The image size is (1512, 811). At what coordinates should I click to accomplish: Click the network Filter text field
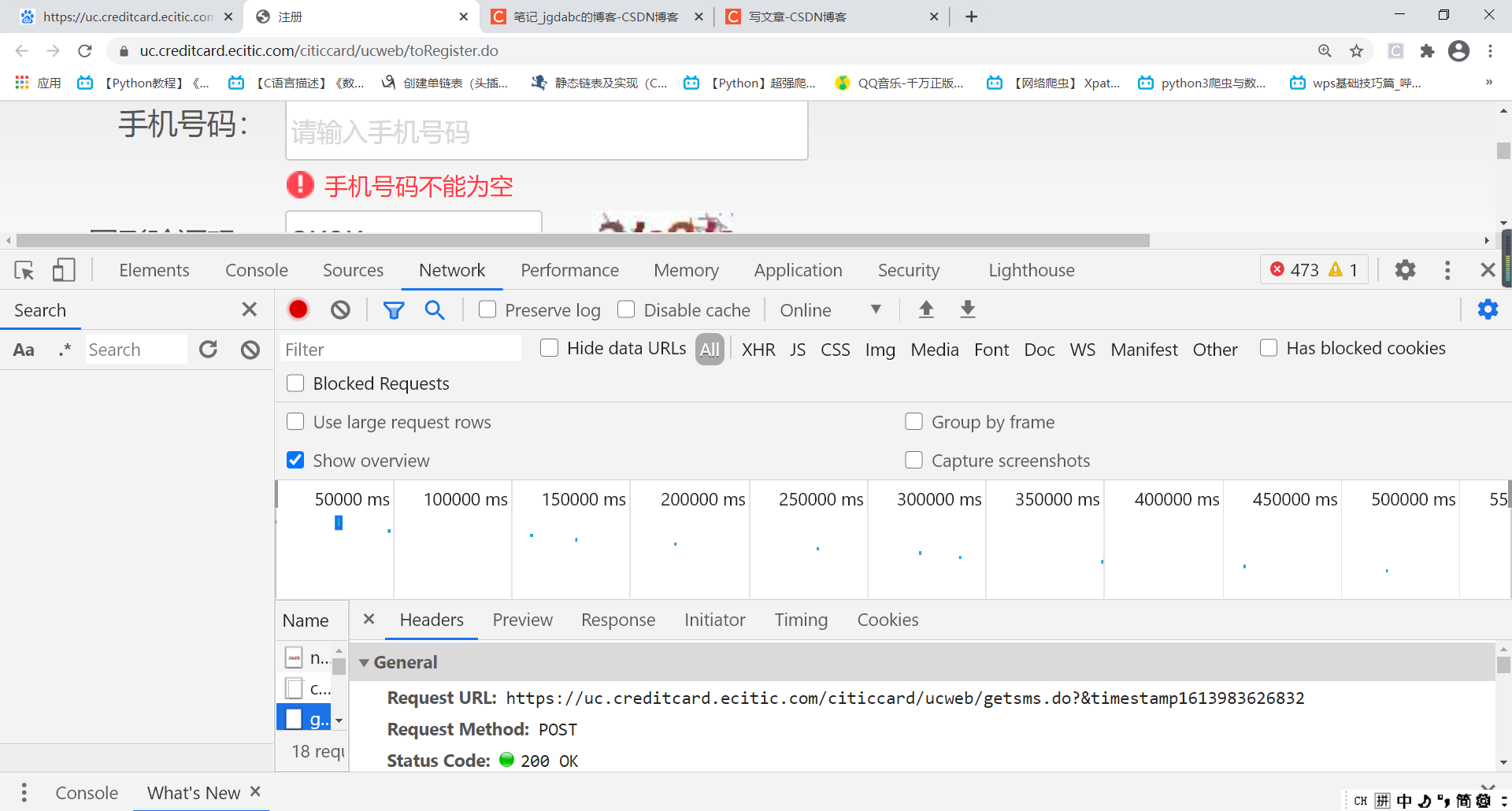(x=401, y=349)
